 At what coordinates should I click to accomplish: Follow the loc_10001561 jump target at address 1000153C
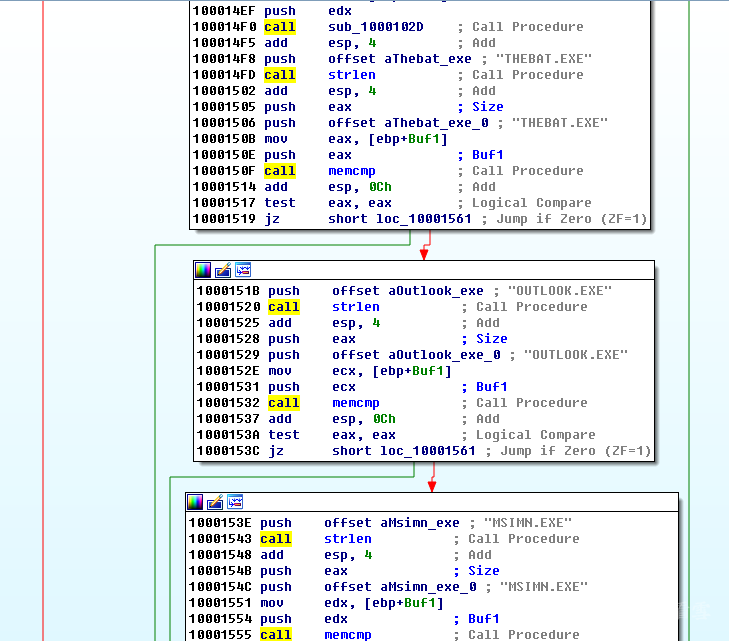(428, 451)
